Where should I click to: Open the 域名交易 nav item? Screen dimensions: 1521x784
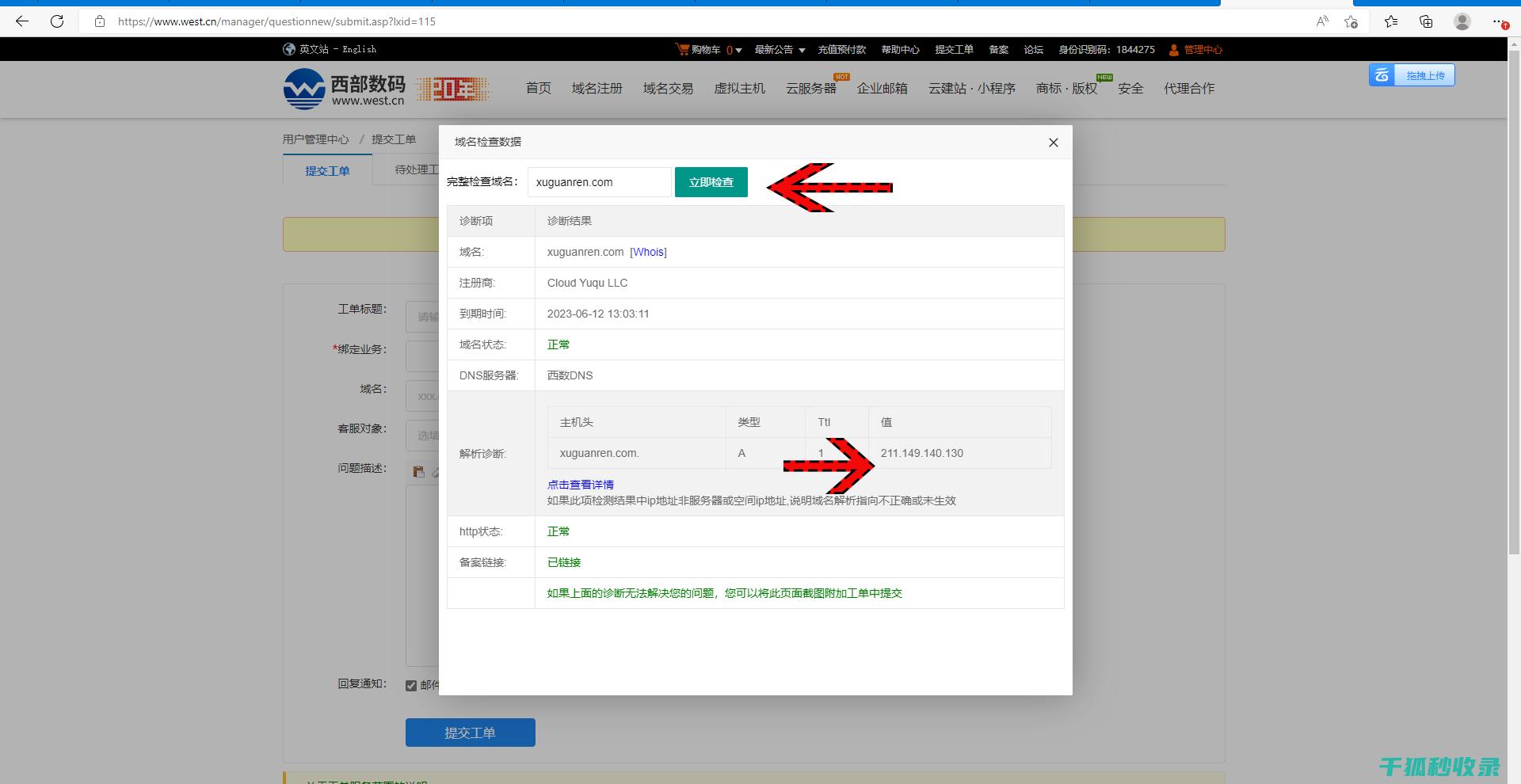(x=668, y=88)
